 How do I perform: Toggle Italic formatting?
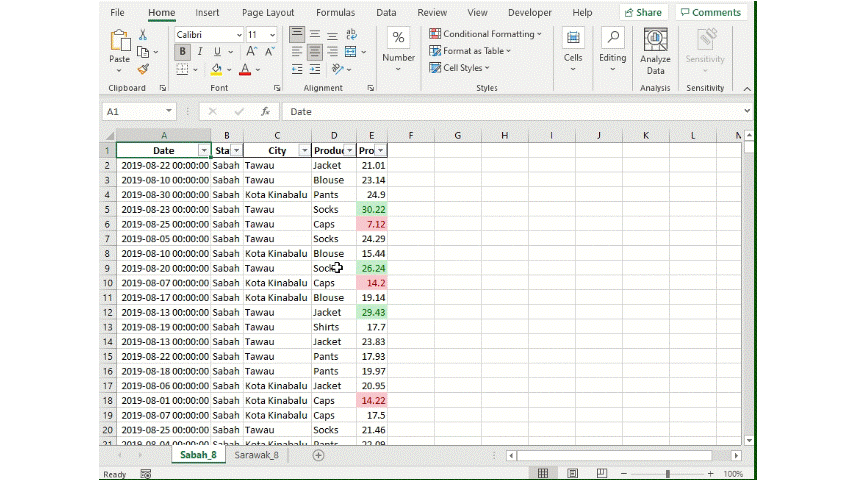[x=200, y=52]
